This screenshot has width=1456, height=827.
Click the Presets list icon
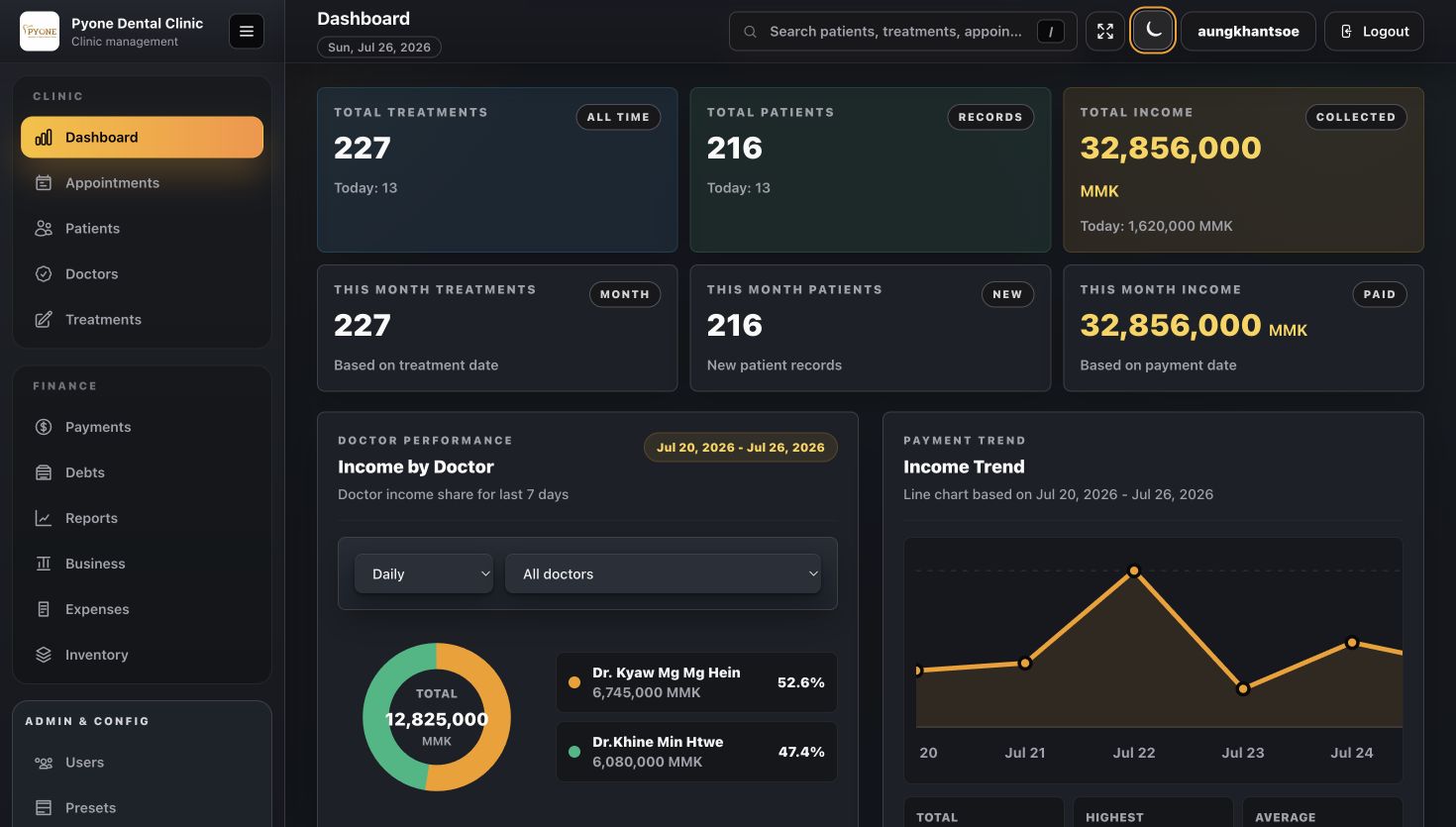point(44,808)
